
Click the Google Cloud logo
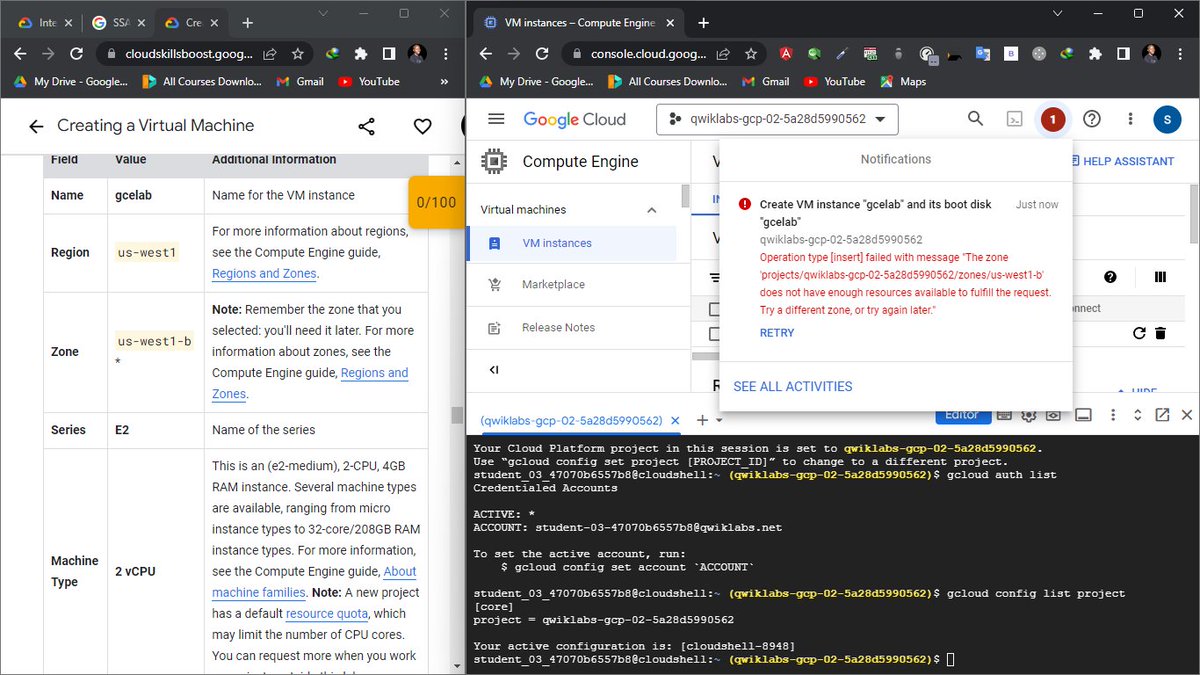click(x=574, y=119)
